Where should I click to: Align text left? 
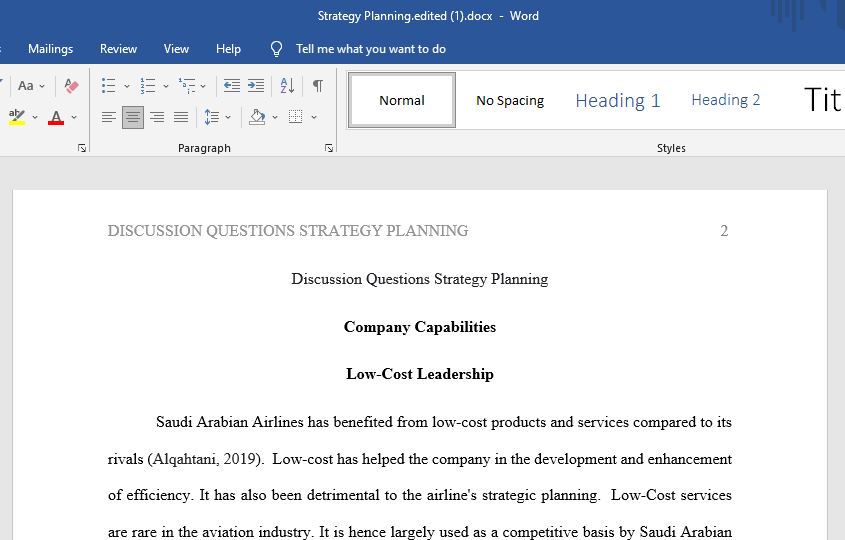pos(109,117)
